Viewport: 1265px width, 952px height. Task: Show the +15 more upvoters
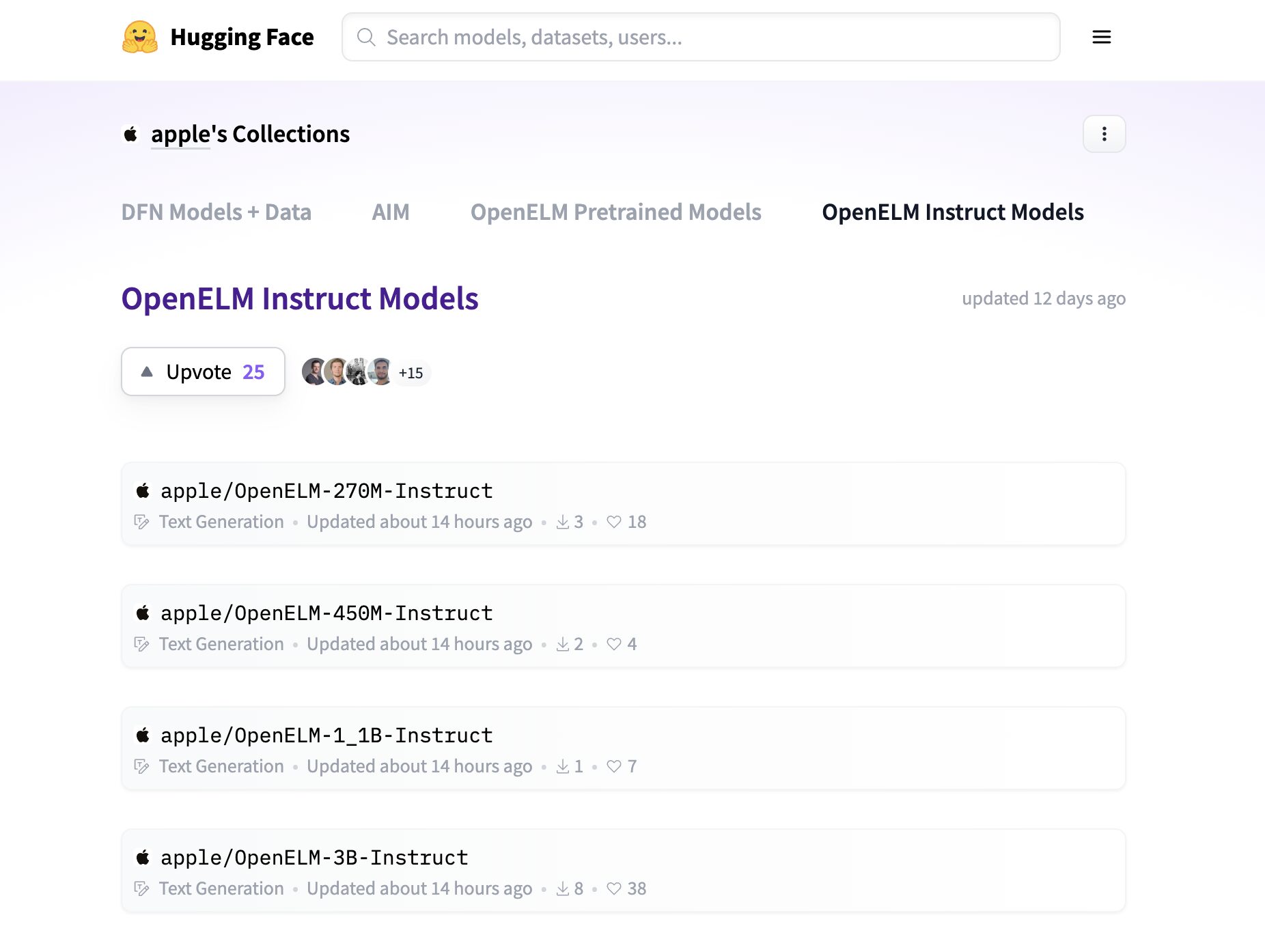point(411,373)
